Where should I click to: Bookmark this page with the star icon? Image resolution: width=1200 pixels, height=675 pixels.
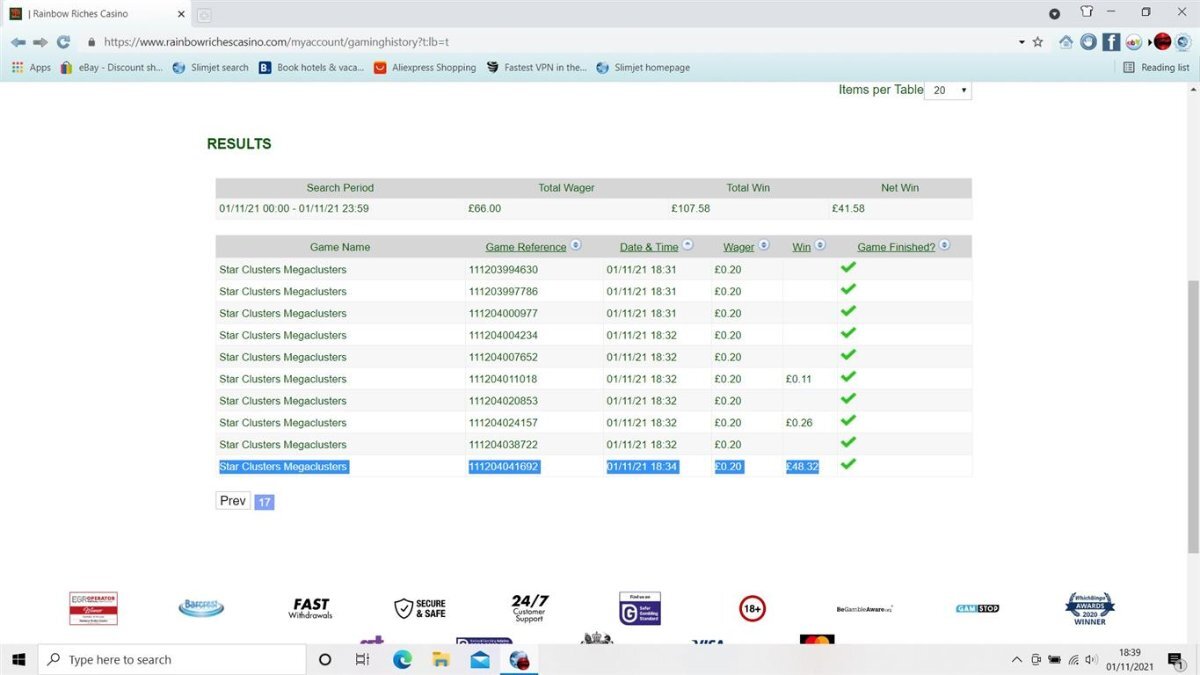[1038, 43]
